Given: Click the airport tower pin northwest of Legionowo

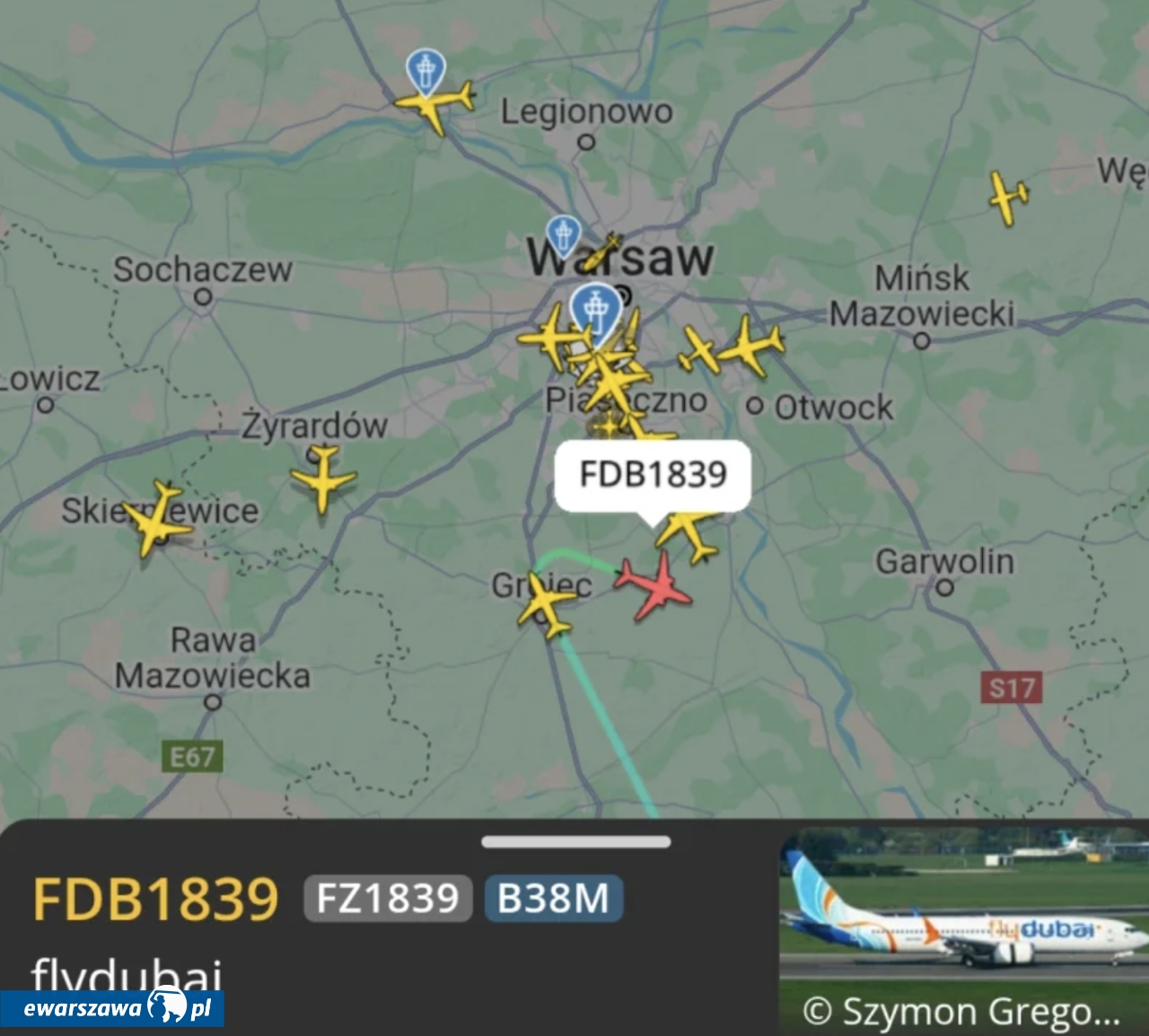Looking at the screenshot, I should tap(425, 72).
